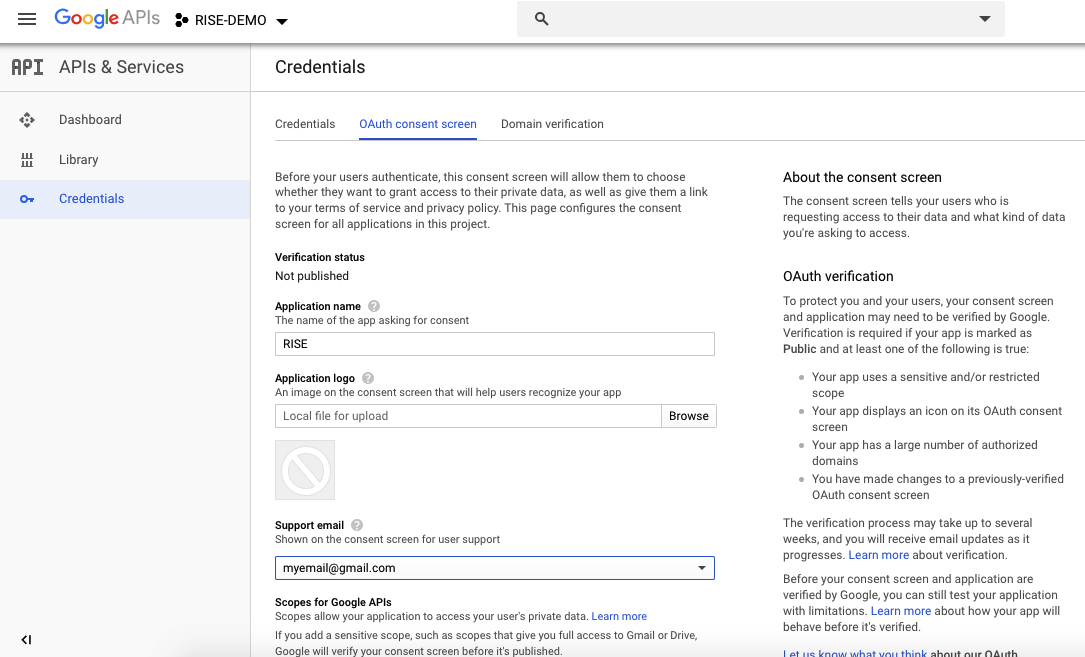The image size is (1085, 657).
Task: Open the Support email dropdown
Action: [x=495, y=568]
